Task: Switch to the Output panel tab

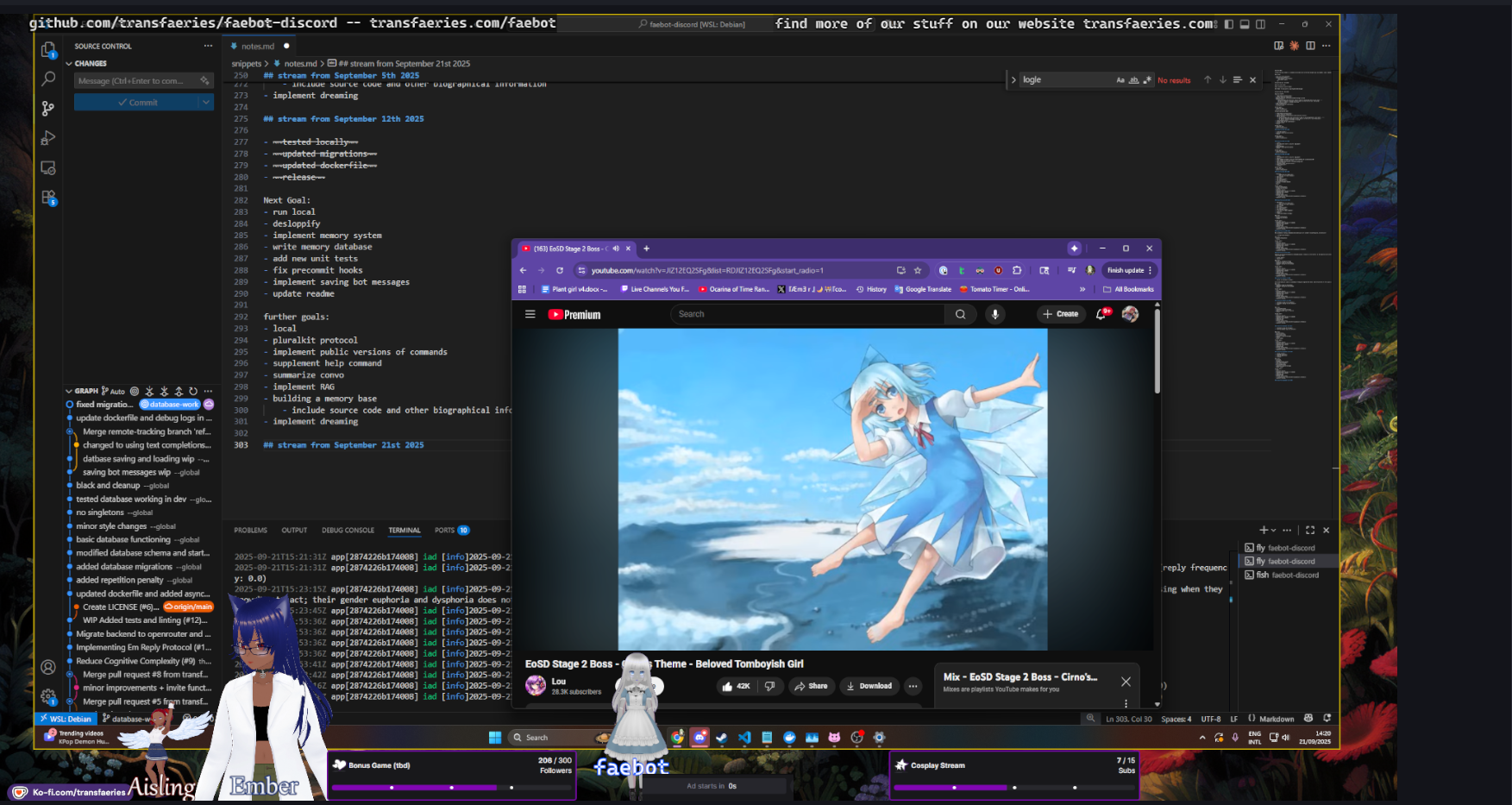Action: point(294,530)
